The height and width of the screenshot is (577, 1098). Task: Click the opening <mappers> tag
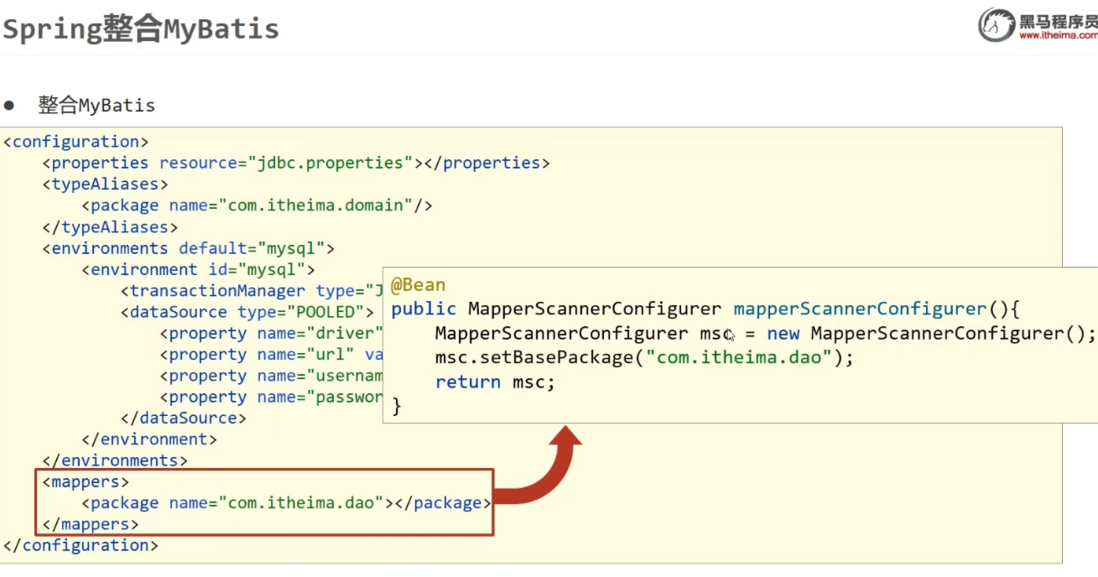pos(85,482)
